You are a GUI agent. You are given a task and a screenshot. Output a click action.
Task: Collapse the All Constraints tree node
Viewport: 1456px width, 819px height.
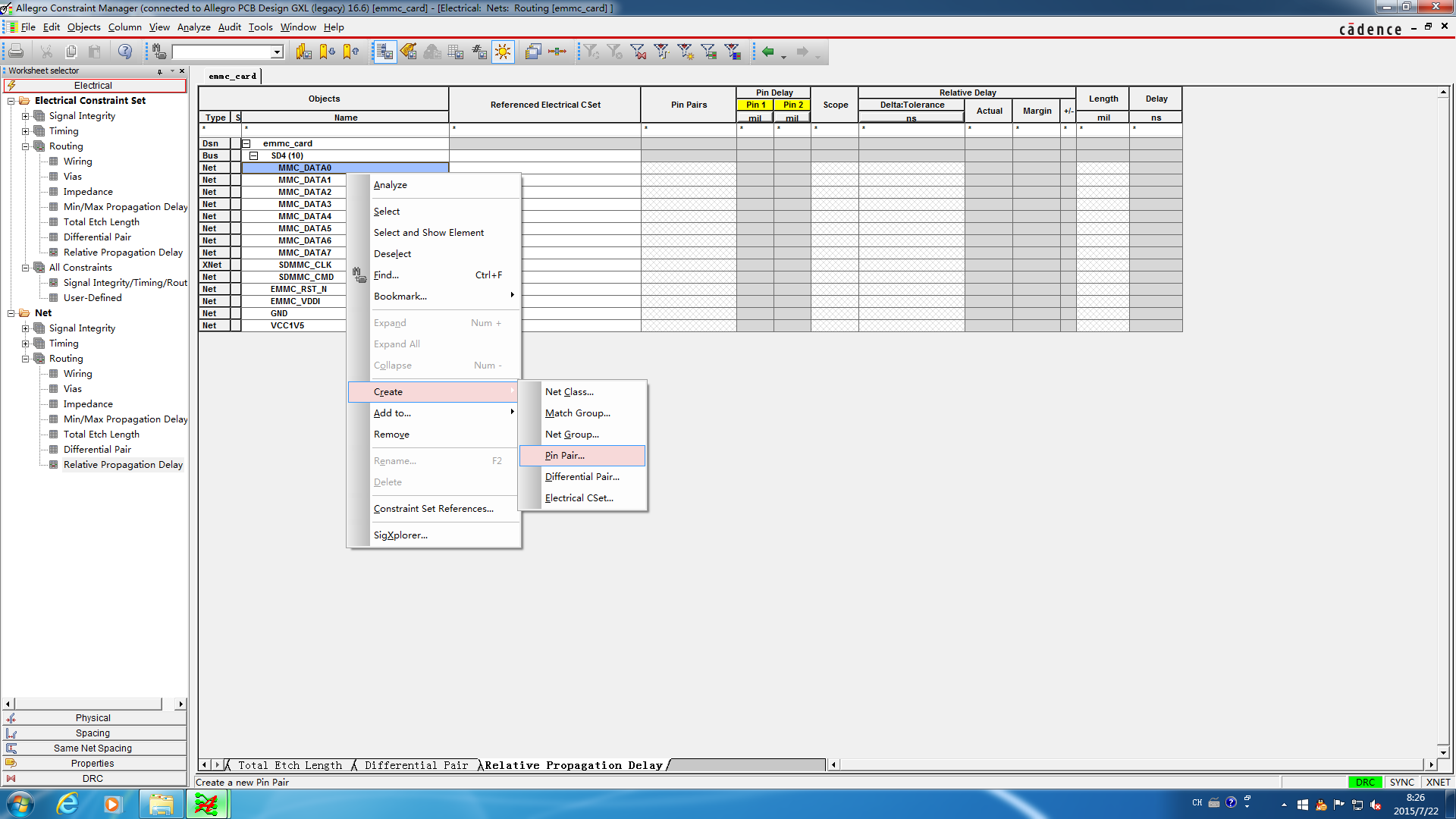(26, 268)
